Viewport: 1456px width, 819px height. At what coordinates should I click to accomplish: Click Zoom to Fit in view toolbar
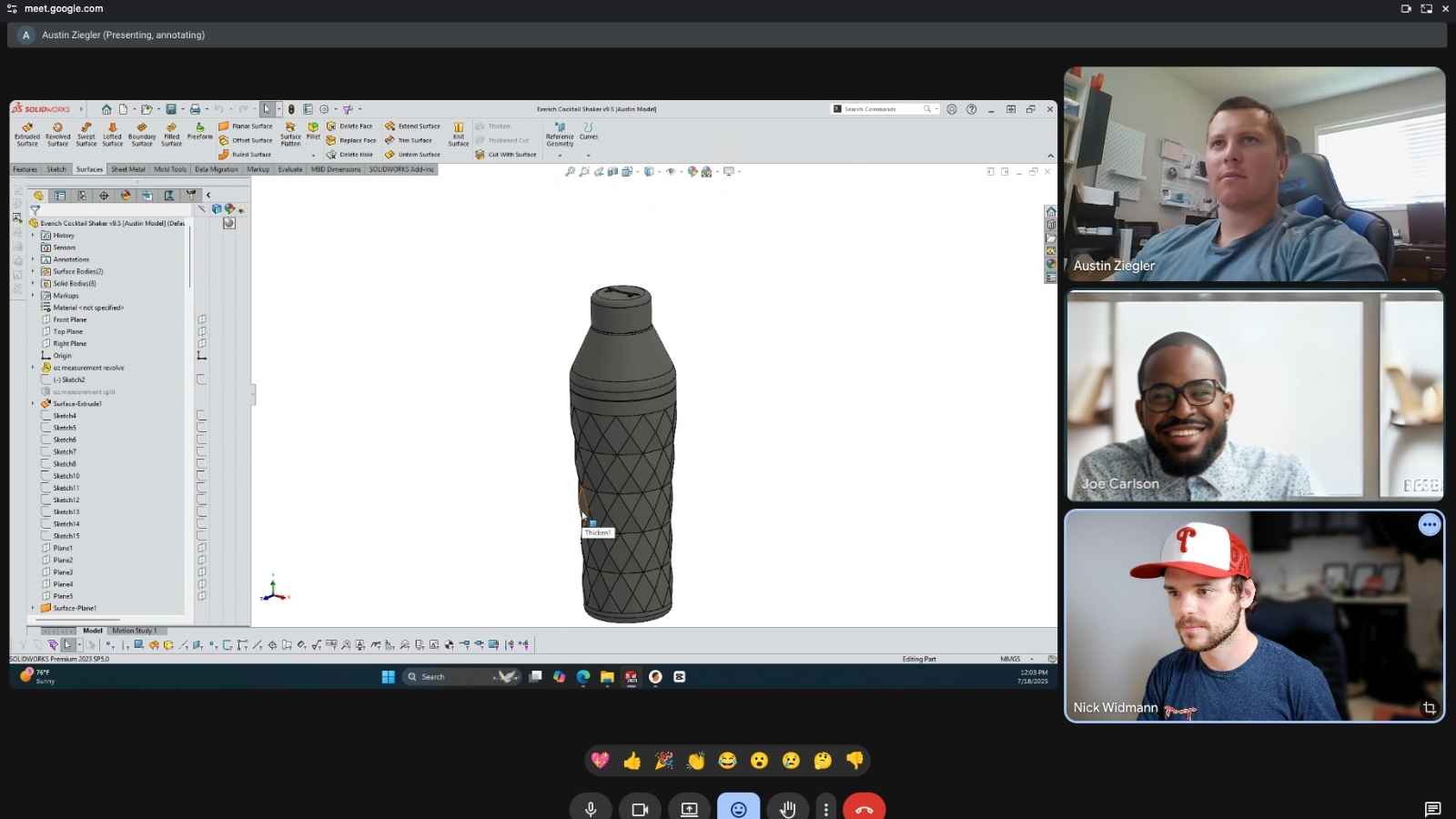click(x=570, y=171)
